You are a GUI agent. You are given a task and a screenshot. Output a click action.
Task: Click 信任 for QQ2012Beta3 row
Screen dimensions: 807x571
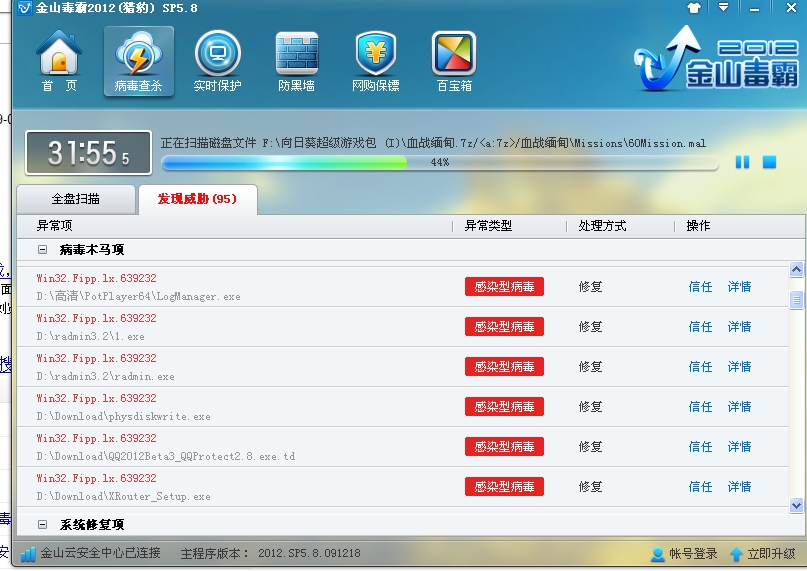click(700, 447)
